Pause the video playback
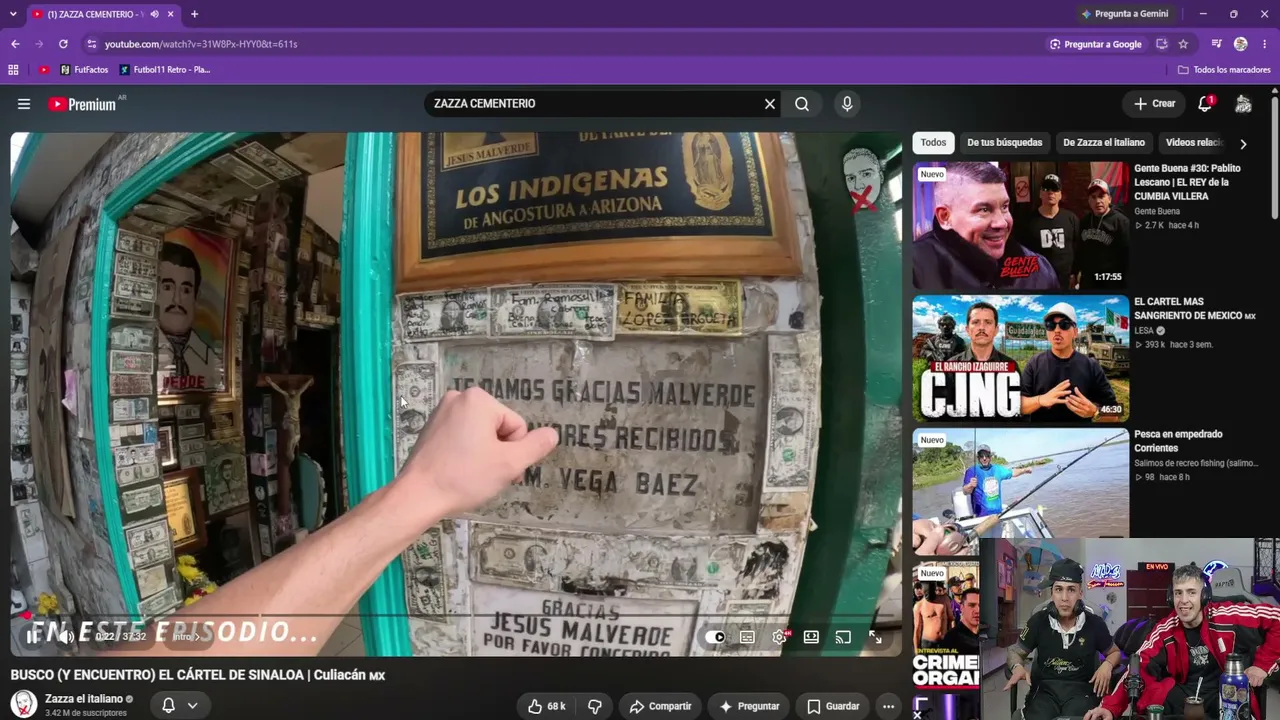The width and height of the screenshot is (1280, 720). coord(33,636)
